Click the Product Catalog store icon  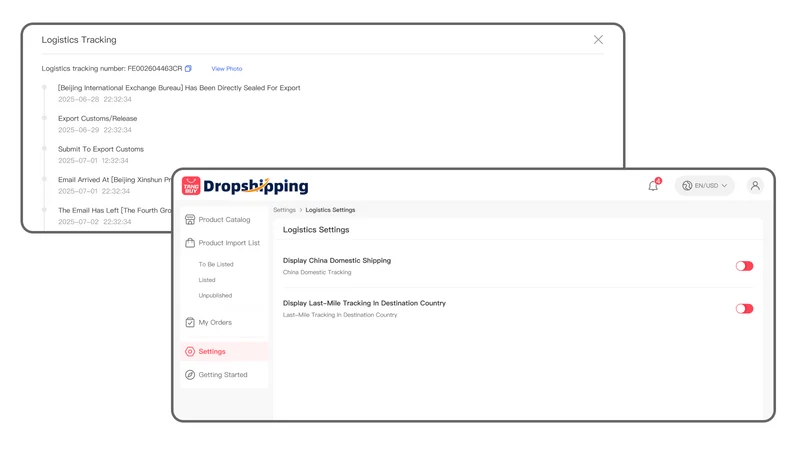(x=190, y=219)
